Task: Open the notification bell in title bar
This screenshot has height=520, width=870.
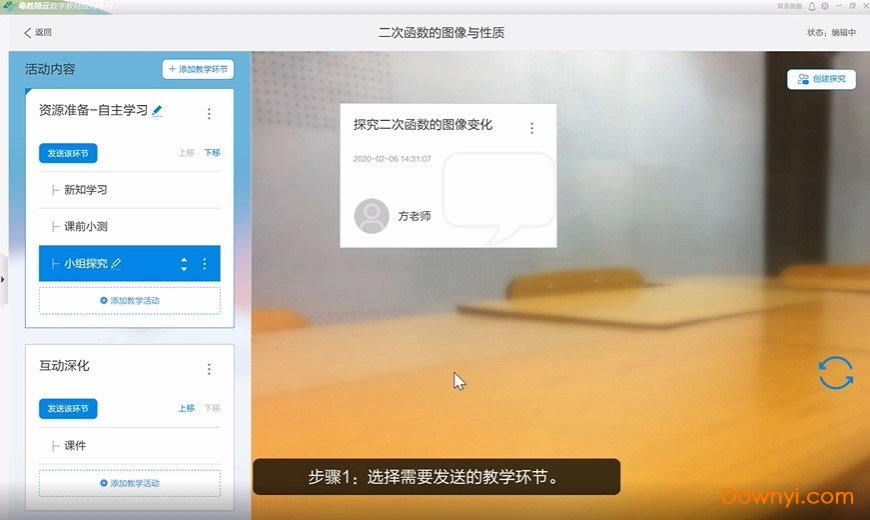Action: point(812,6)
